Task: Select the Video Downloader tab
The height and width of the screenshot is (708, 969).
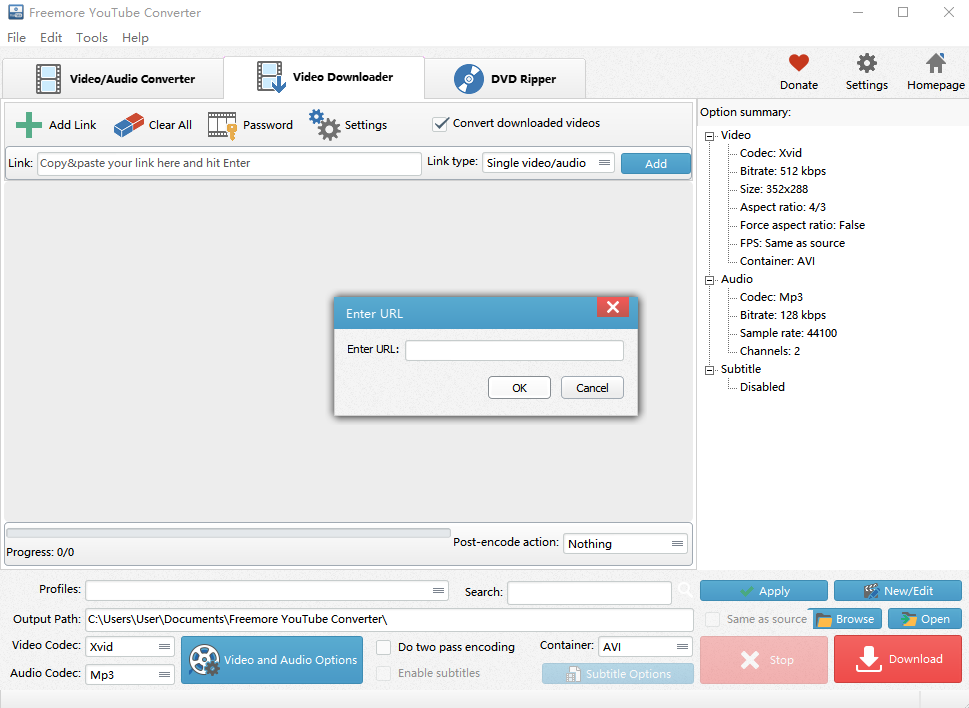Action: point(324,77)
